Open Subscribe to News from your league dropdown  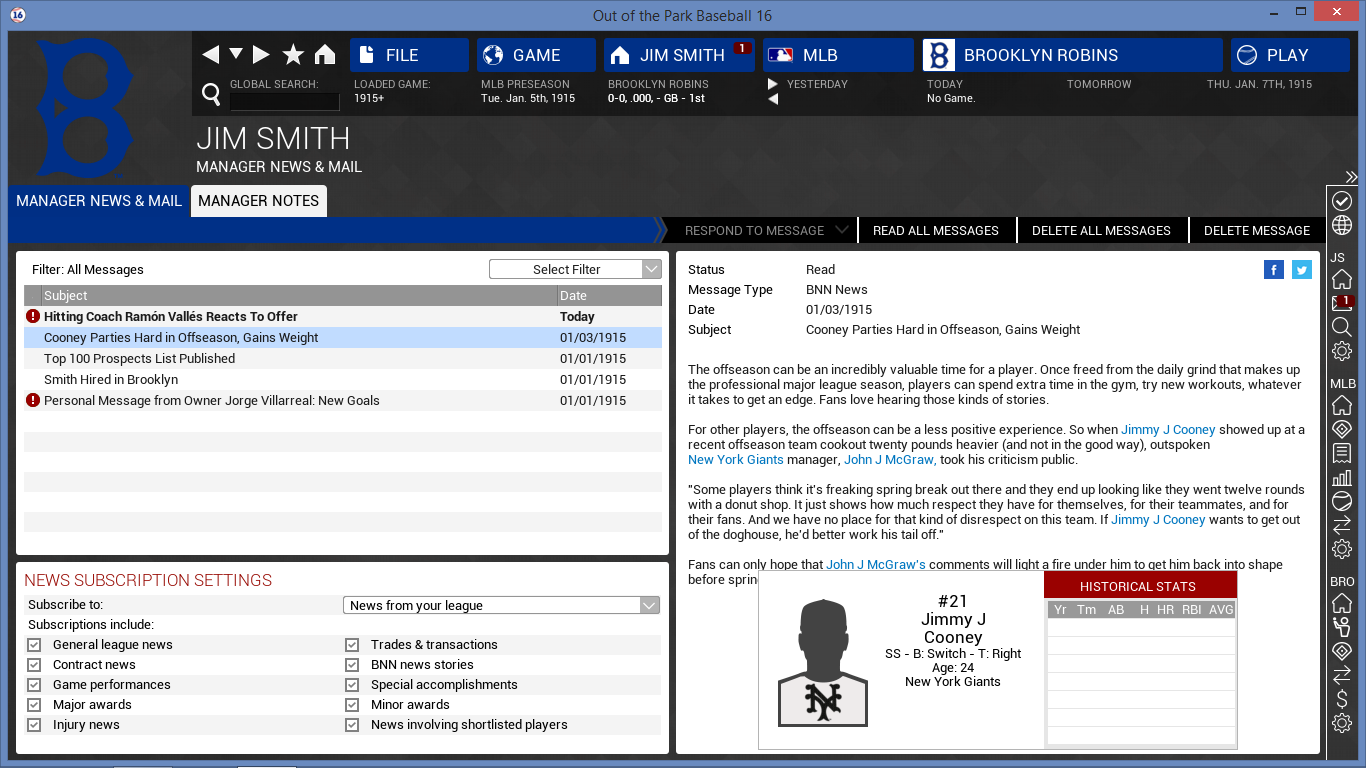click(501, 605)
